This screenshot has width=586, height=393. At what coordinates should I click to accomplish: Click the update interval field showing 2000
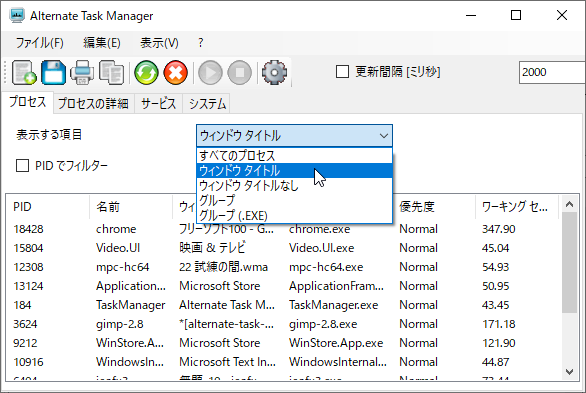tap(552, 72)
